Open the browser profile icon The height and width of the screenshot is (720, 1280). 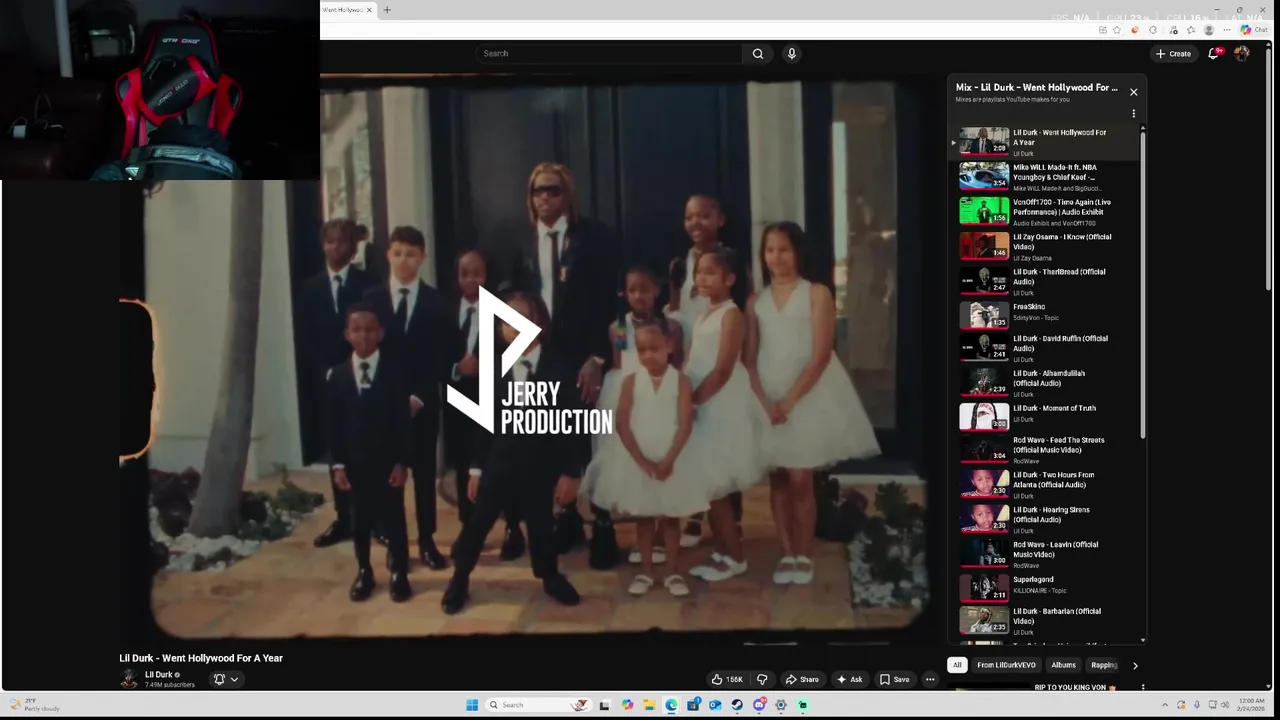1209,30
